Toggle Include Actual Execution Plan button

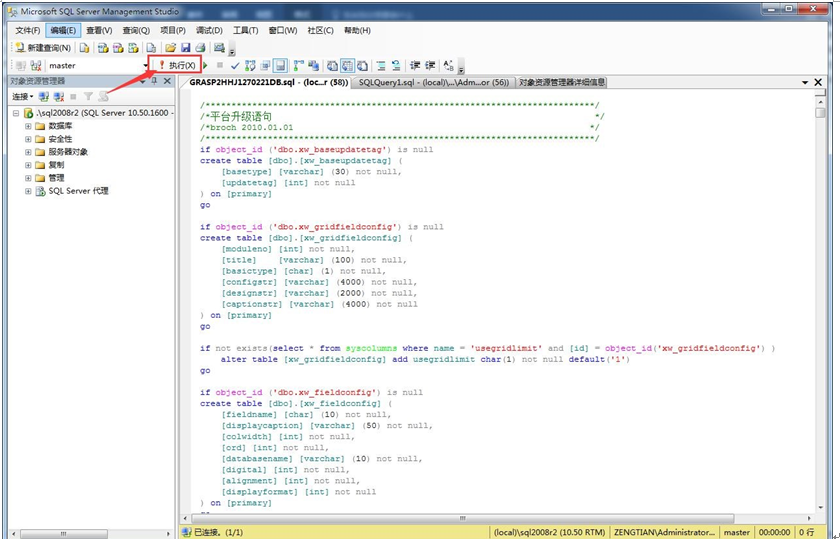coord(298,65)
